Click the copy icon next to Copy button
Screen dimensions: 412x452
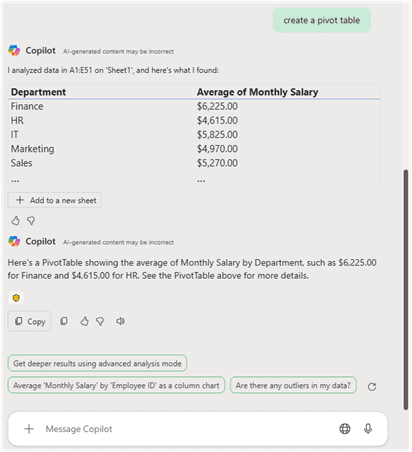(x=64, y=321)
